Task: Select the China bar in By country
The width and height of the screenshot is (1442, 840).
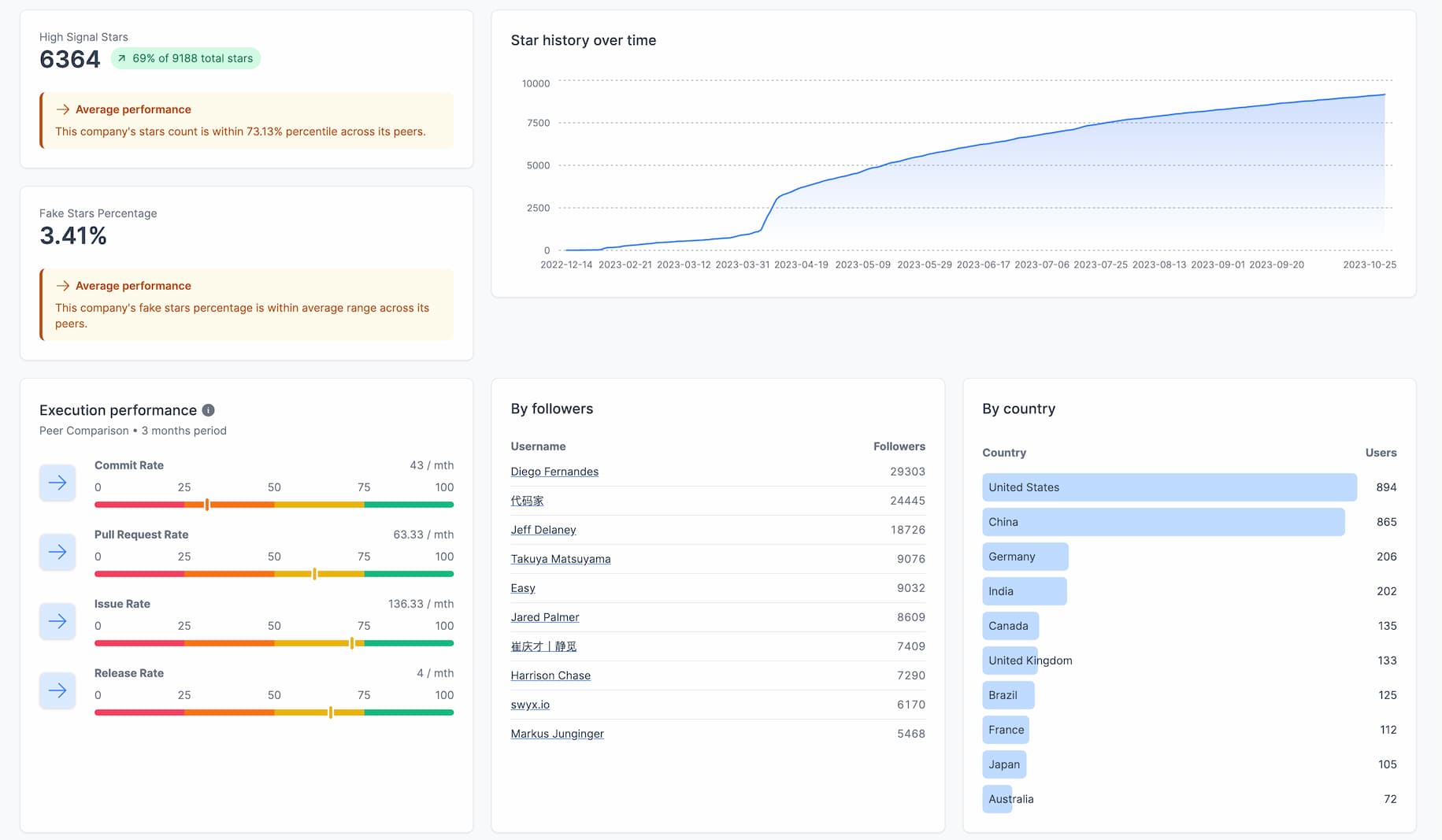Action: pos(1162,522)
